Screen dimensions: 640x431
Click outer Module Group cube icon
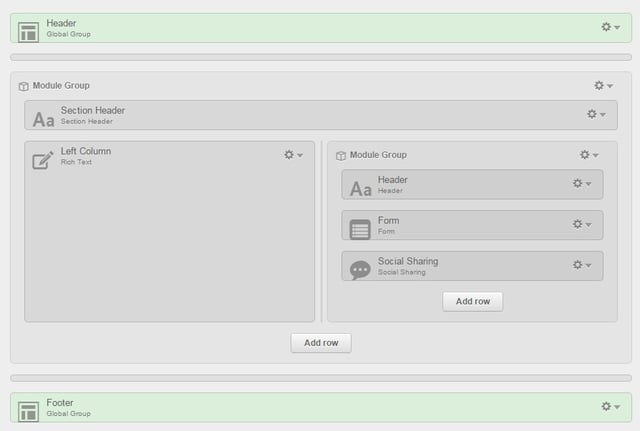[x=24, y=86]
